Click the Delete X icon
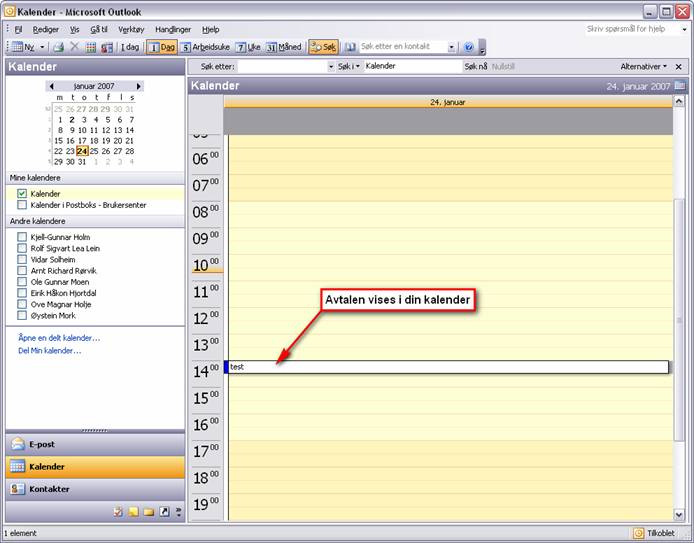The width and height of the screenshot is (694, 543). (74, 47)
